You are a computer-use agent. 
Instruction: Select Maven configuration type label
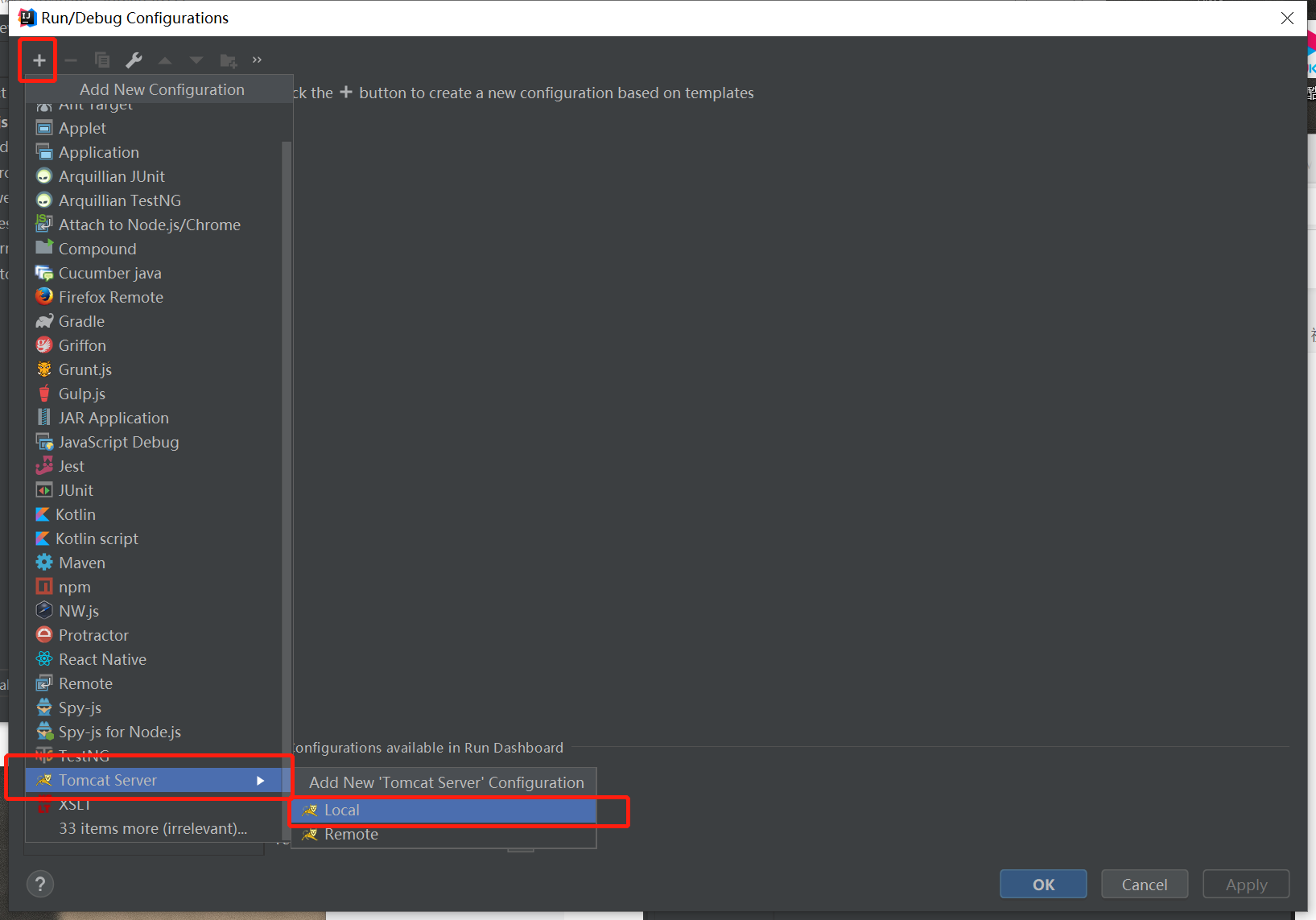[82, 563]
